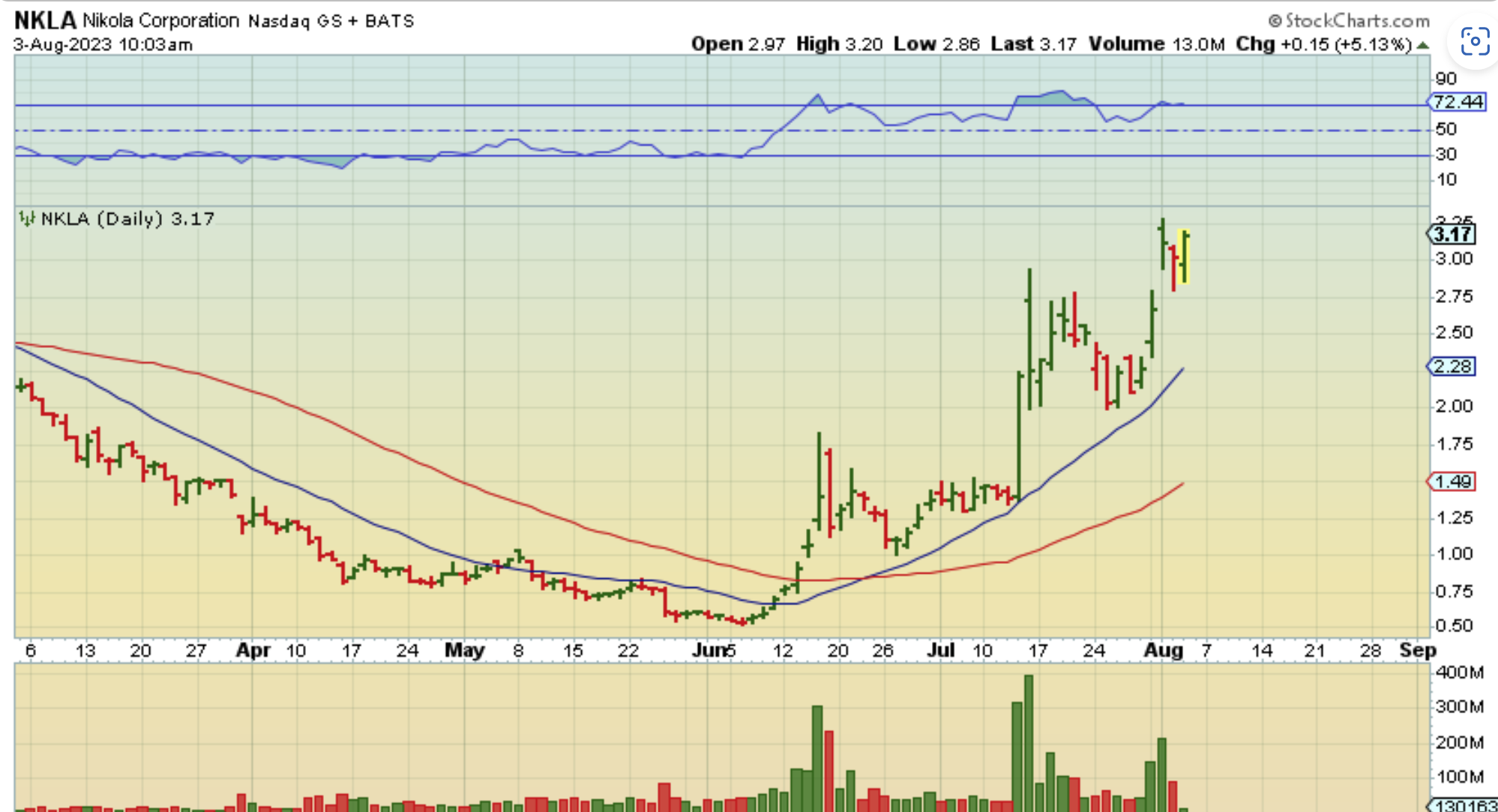
Task: Click the 3-Aug-2023 10:03am timestamp
Action: click(103, 44)
